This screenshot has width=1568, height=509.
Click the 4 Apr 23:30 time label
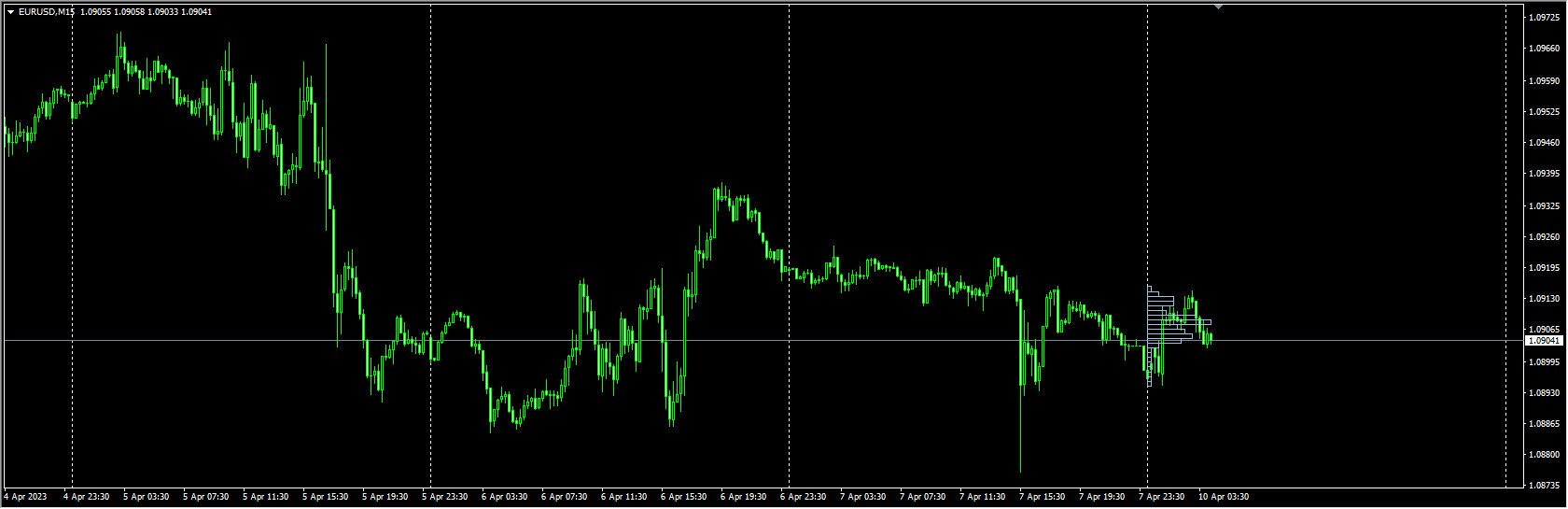(x=87, y=497)
